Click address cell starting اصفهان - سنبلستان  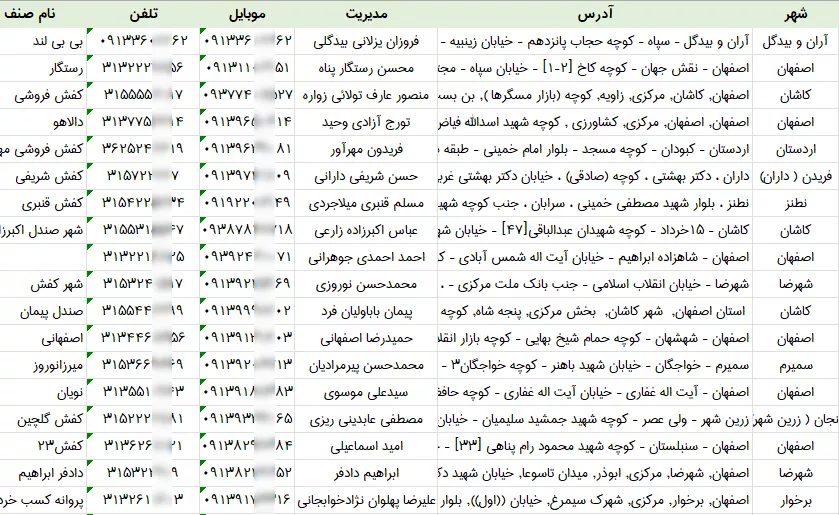click(x=595, y=446)
